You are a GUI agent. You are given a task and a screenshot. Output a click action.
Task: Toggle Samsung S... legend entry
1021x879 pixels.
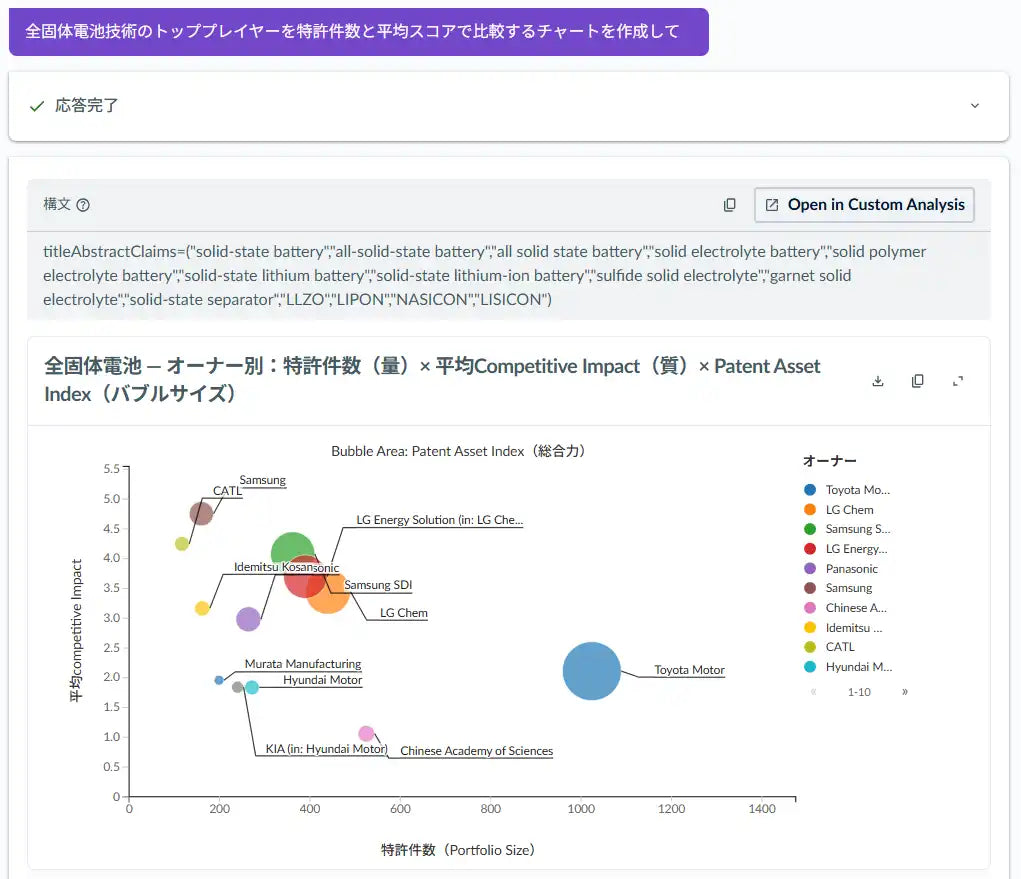(847, 529)
